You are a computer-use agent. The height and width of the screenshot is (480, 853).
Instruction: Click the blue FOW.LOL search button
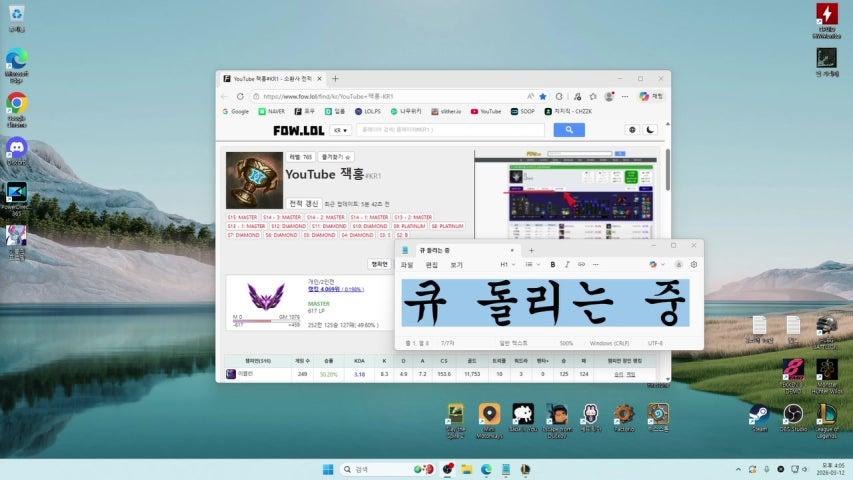click(569, 130)
